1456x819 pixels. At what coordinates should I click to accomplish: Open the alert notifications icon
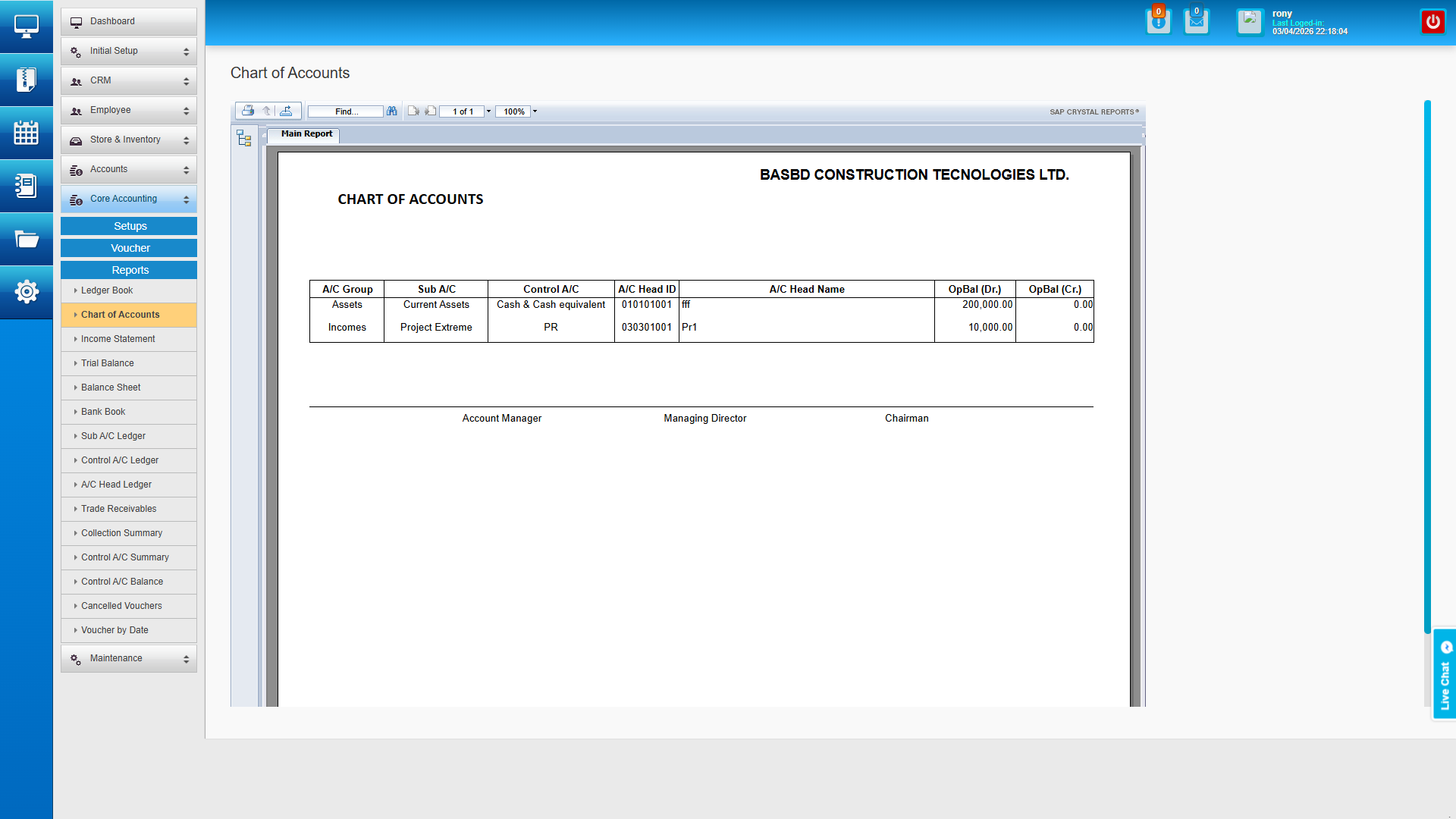click(1158, 21)
